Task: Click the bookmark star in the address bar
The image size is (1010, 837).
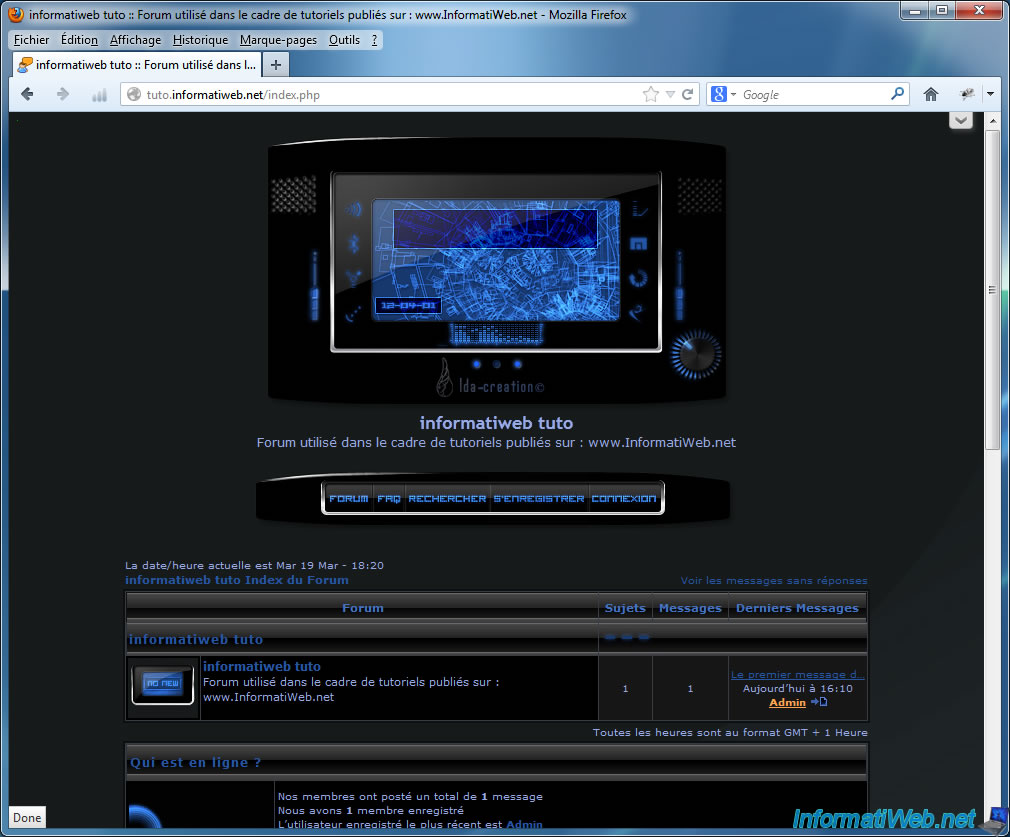Action: [x=651, y=95]
